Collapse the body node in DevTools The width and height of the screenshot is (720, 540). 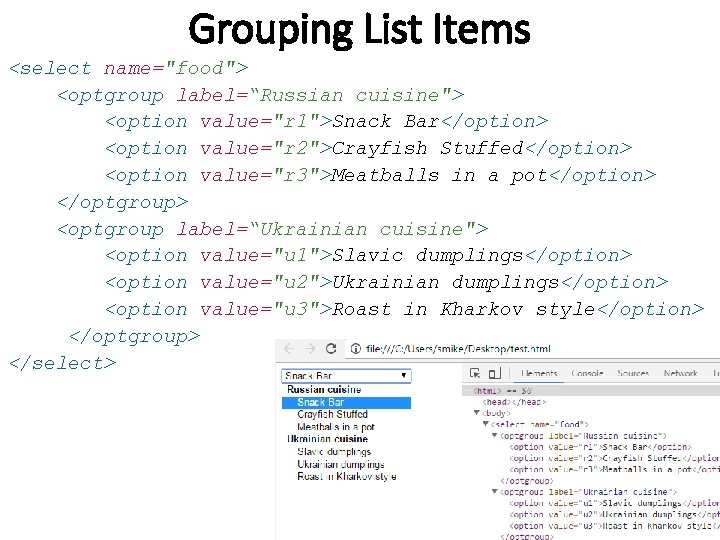pos(477,413)
